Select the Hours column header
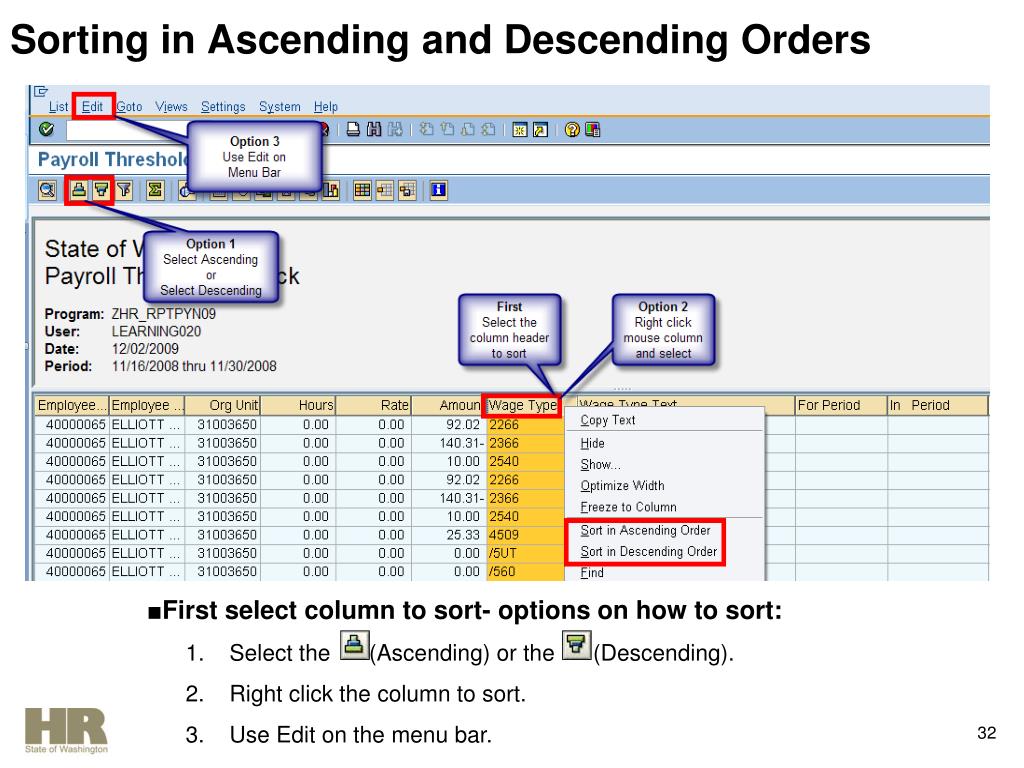Viewport: 1024px width, 768px height. [297, 406]
